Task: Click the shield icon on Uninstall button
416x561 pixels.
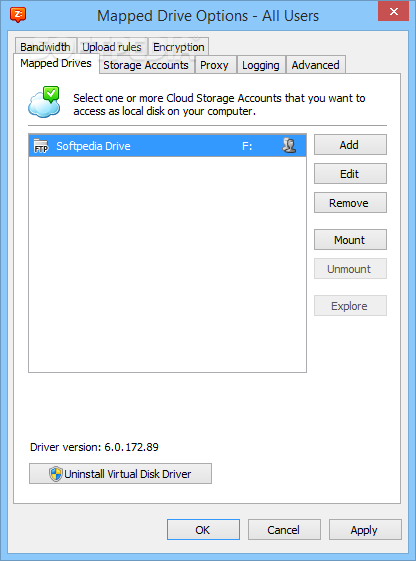Action: (x=56, y=474)
